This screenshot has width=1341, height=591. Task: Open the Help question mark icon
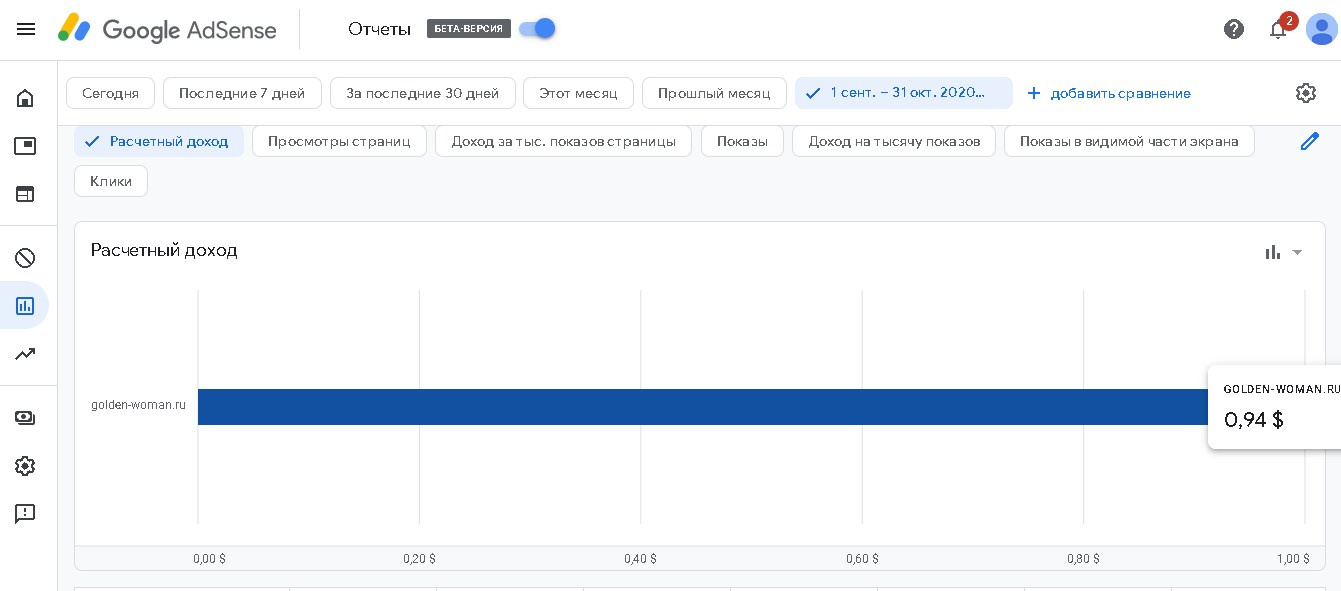pos(1234,29)
